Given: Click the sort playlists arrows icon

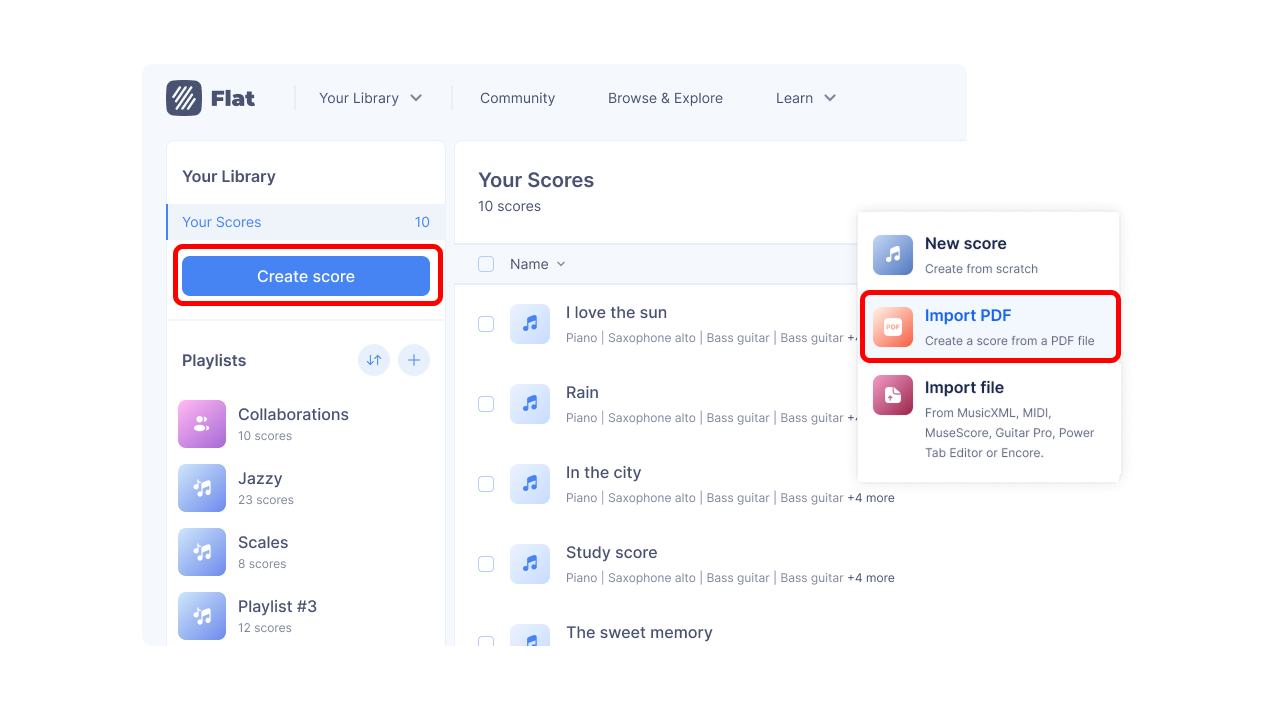Looking at the screenshot, I should [x=374, y=360].
